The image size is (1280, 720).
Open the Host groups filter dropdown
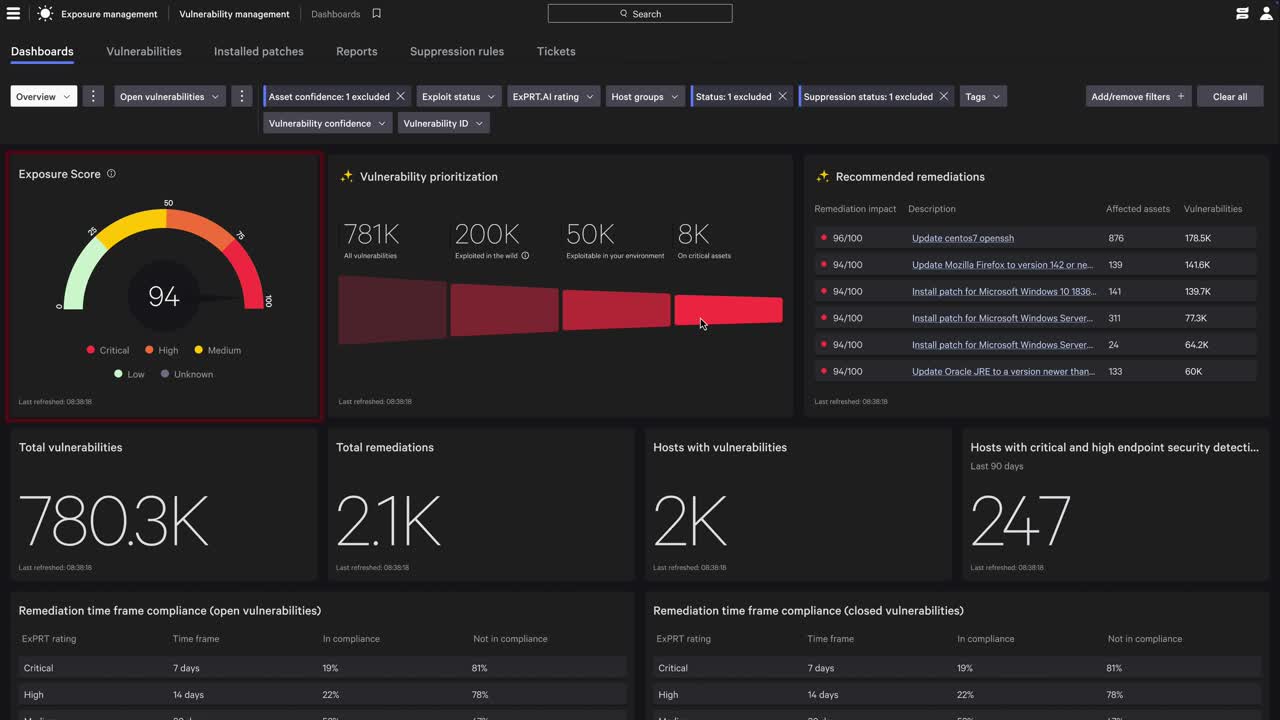tap(645, 97)
